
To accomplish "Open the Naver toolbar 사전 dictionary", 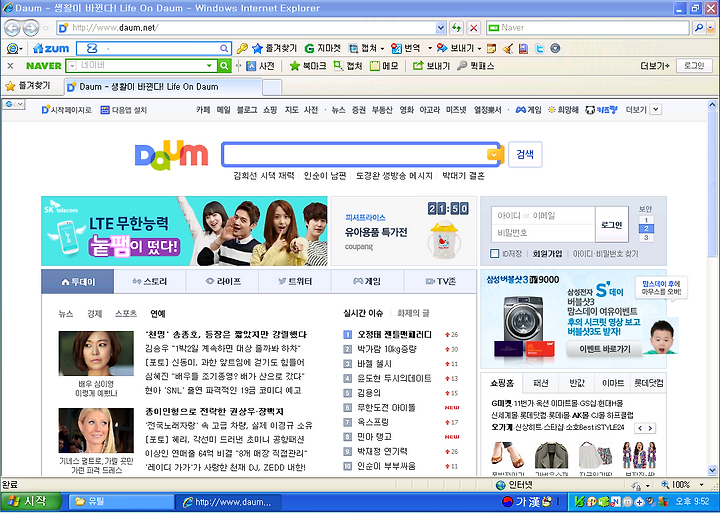I will click(x=260, y=66).
